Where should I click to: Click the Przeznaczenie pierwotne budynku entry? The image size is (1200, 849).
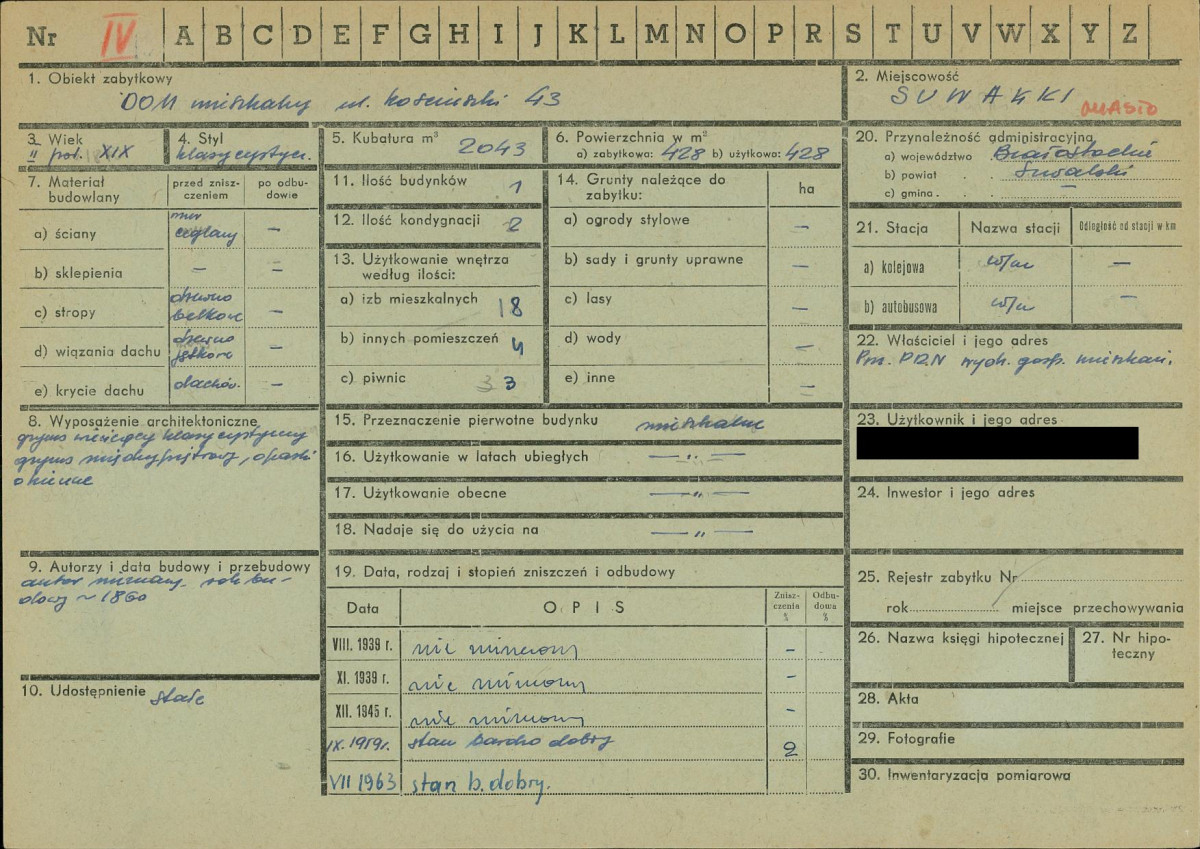click(x=700, y=424)
